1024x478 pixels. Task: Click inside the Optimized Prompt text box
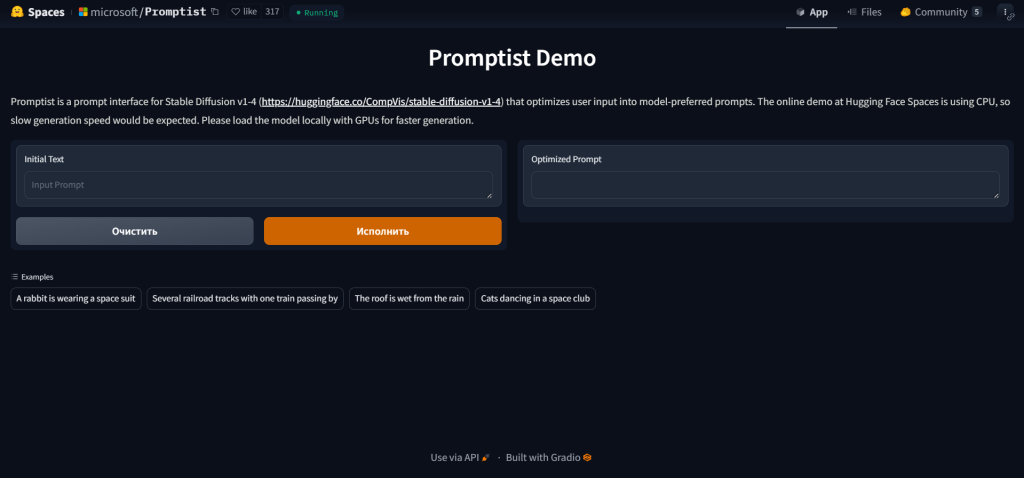point(765,185)
